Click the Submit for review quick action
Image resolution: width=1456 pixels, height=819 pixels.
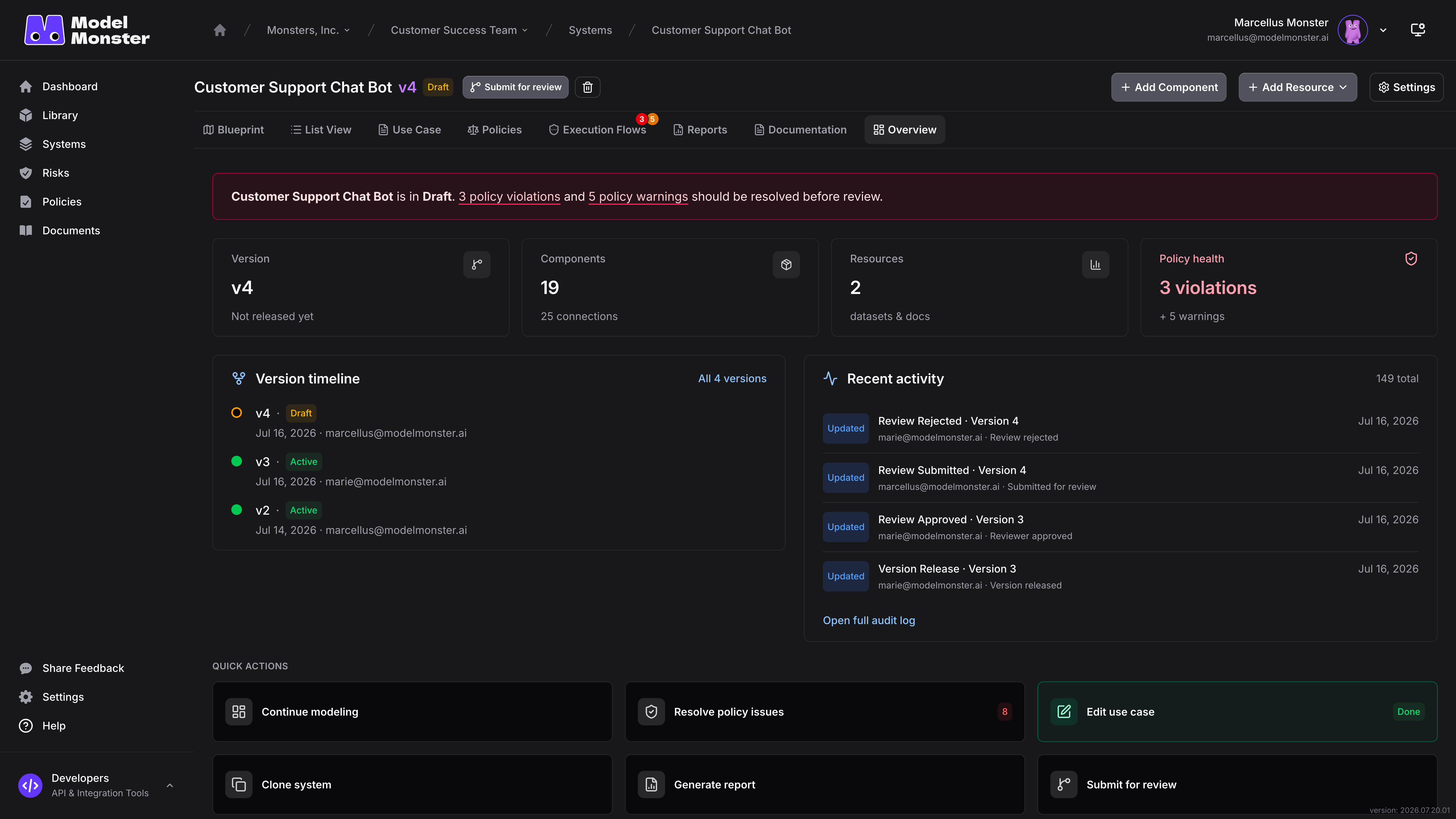point(1237,785)
